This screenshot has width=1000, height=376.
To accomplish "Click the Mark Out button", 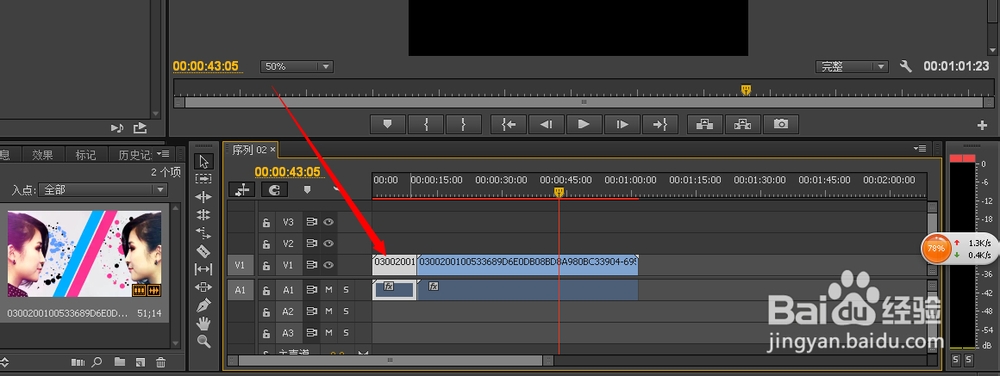I will coord(463,124).
